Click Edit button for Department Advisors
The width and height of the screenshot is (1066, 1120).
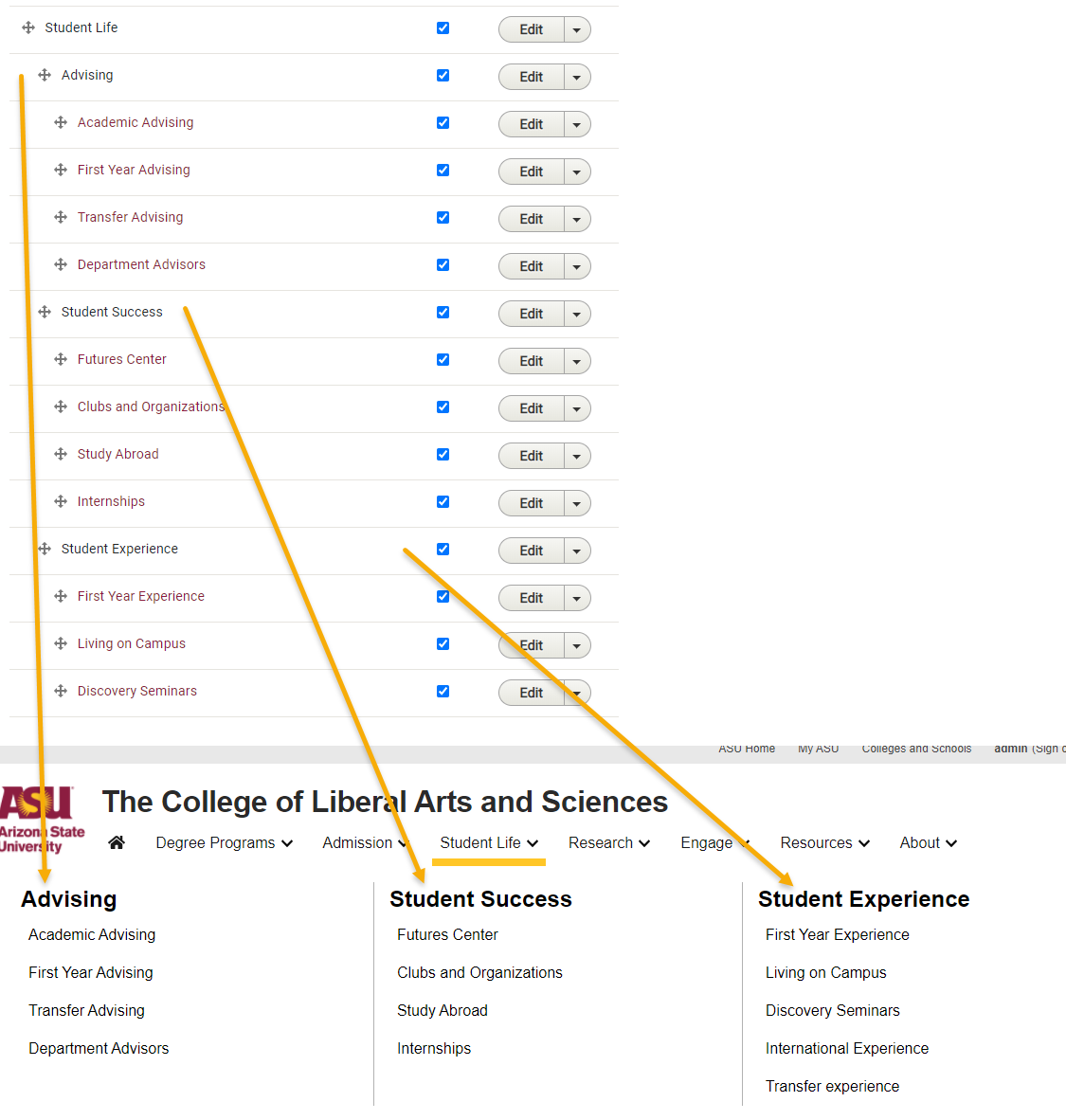click(531, 266)
